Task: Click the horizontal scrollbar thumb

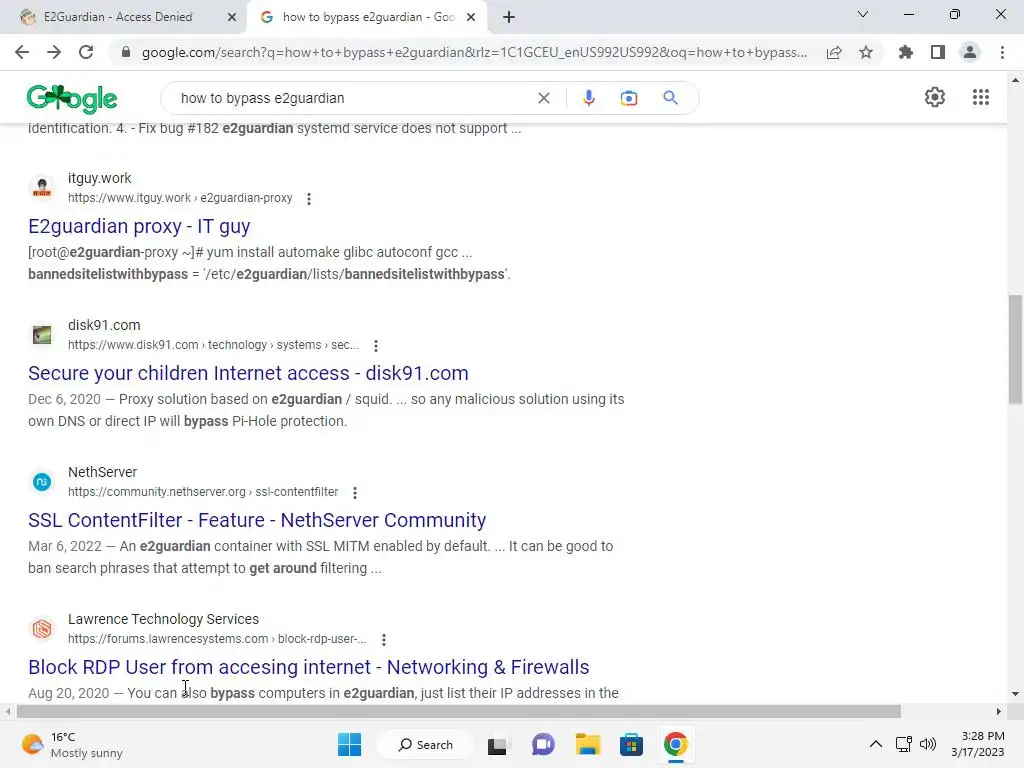Action: tap(458, 711)
